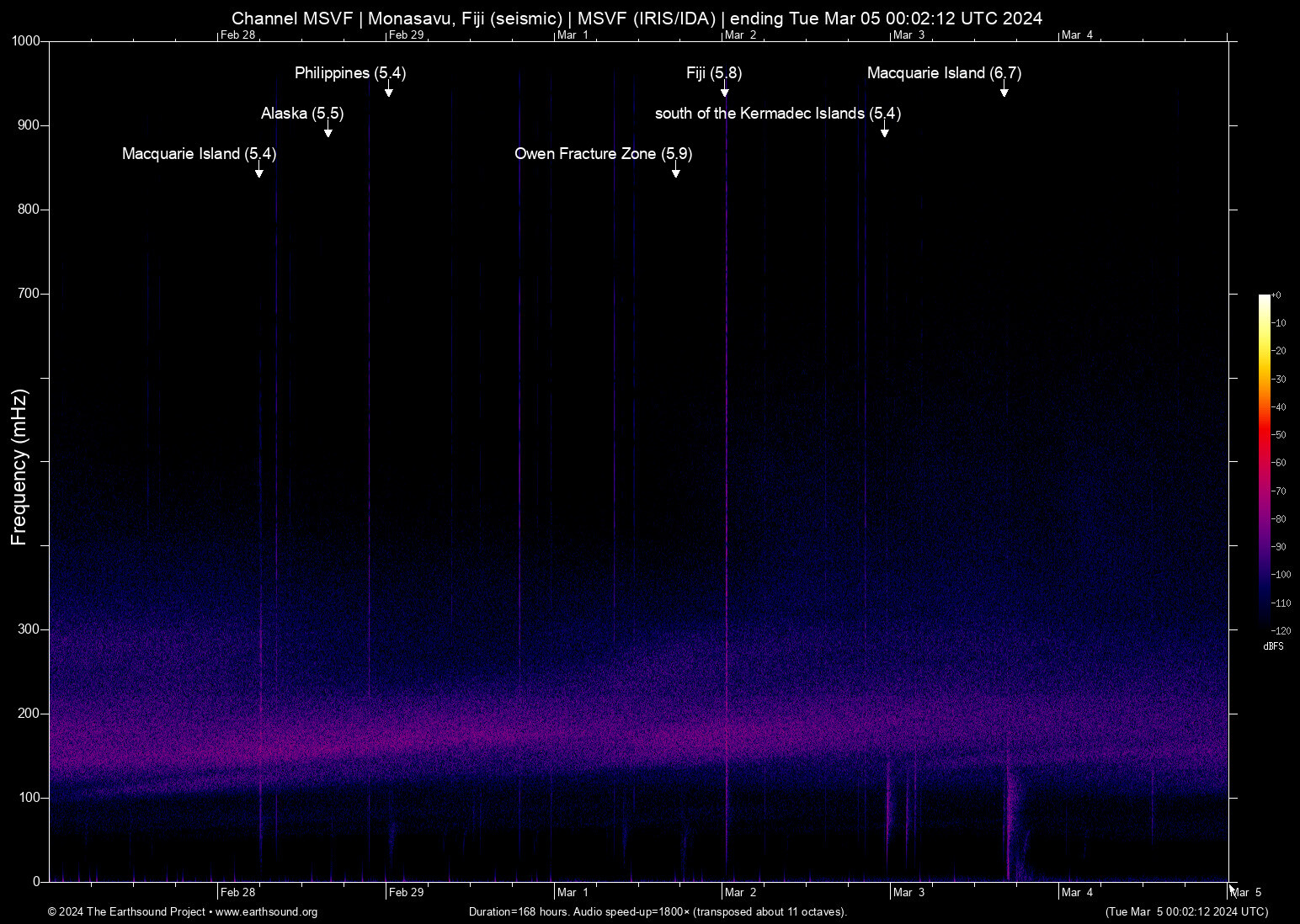Click the Tue Mar 5 timestamp text
1300x924 pixels.
(1186, 912)
